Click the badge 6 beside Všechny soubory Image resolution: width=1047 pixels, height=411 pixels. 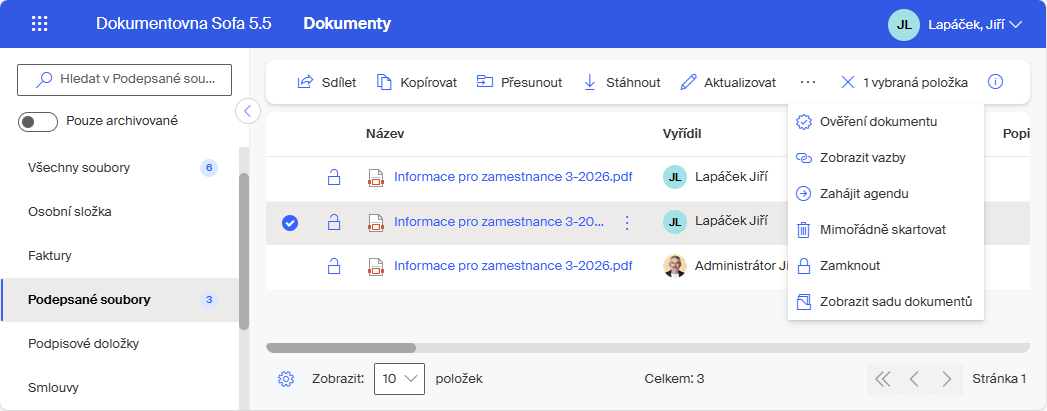coord(209,167)
